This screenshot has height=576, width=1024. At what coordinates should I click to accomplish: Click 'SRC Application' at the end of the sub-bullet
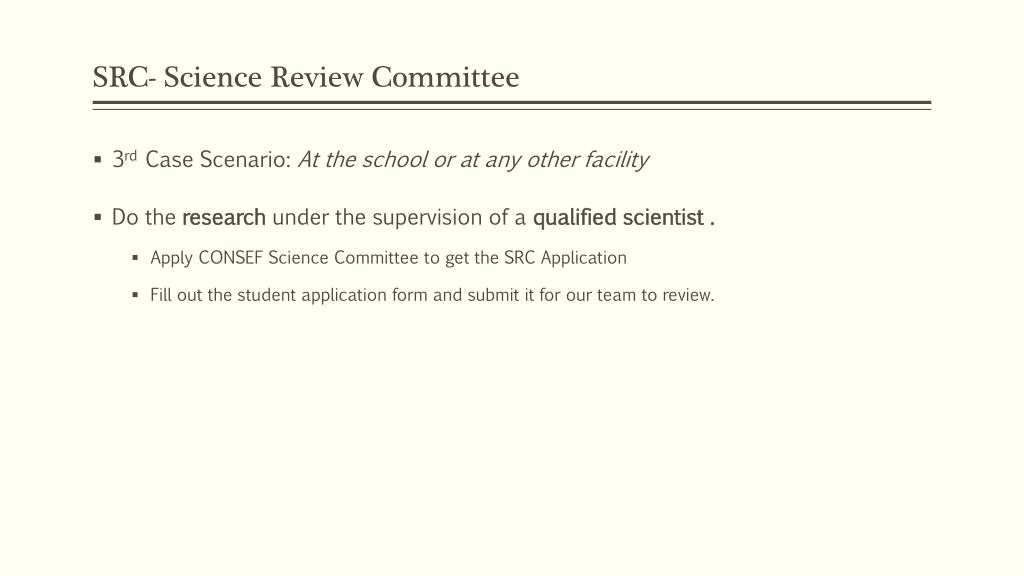[x=565, y=258]
